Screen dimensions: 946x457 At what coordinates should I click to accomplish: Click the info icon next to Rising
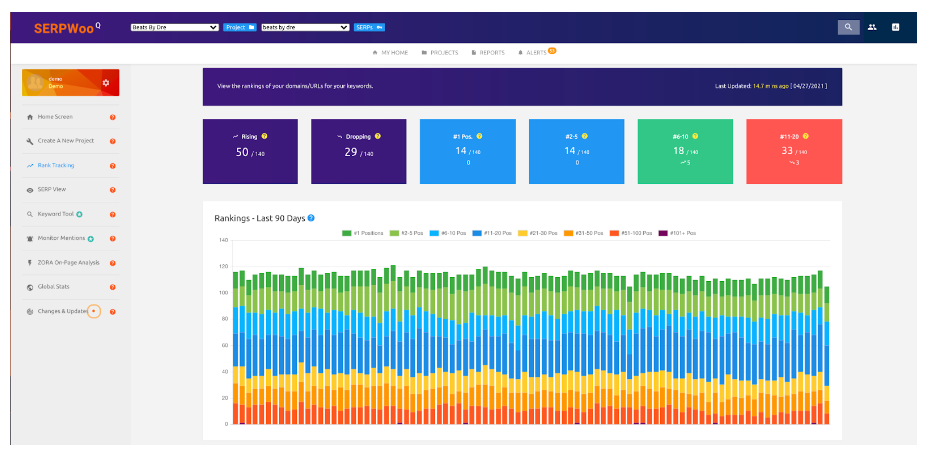click(264, 135)
